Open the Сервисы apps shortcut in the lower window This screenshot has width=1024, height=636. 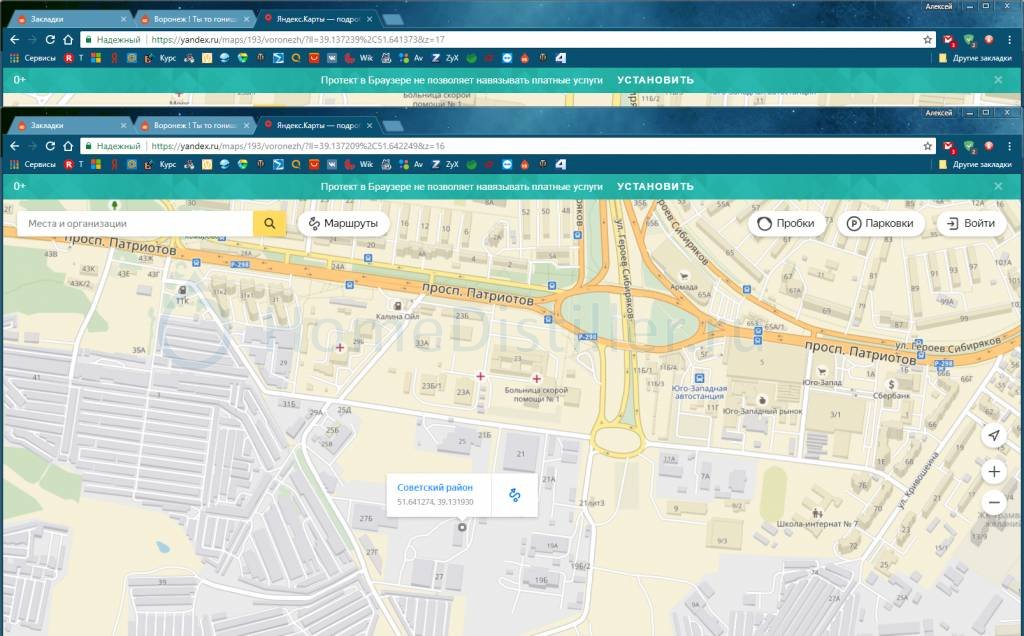point(33,165)
